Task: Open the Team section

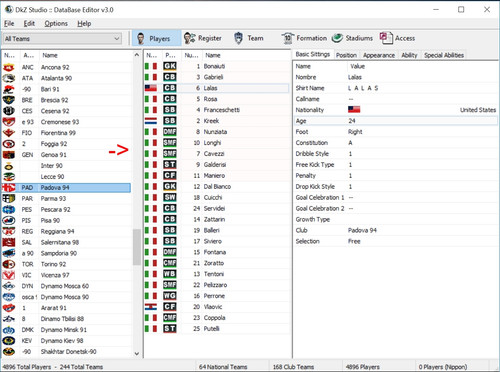Action: (248, 38)
